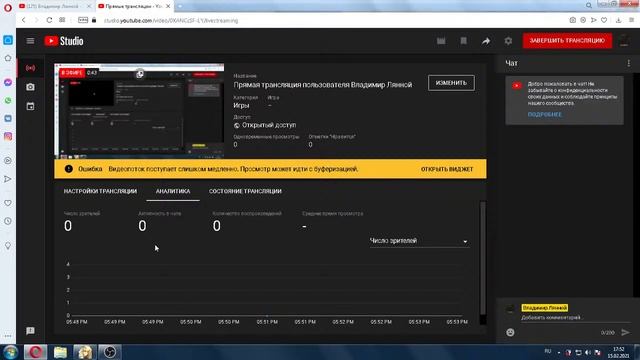
Task: Click the stream title text
Action: coord(322,85)
